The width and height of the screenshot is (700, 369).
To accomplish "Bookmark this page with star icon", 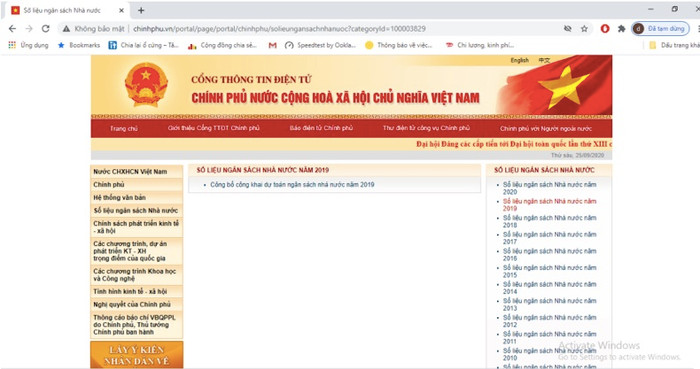I will click(x=584, y=29).
